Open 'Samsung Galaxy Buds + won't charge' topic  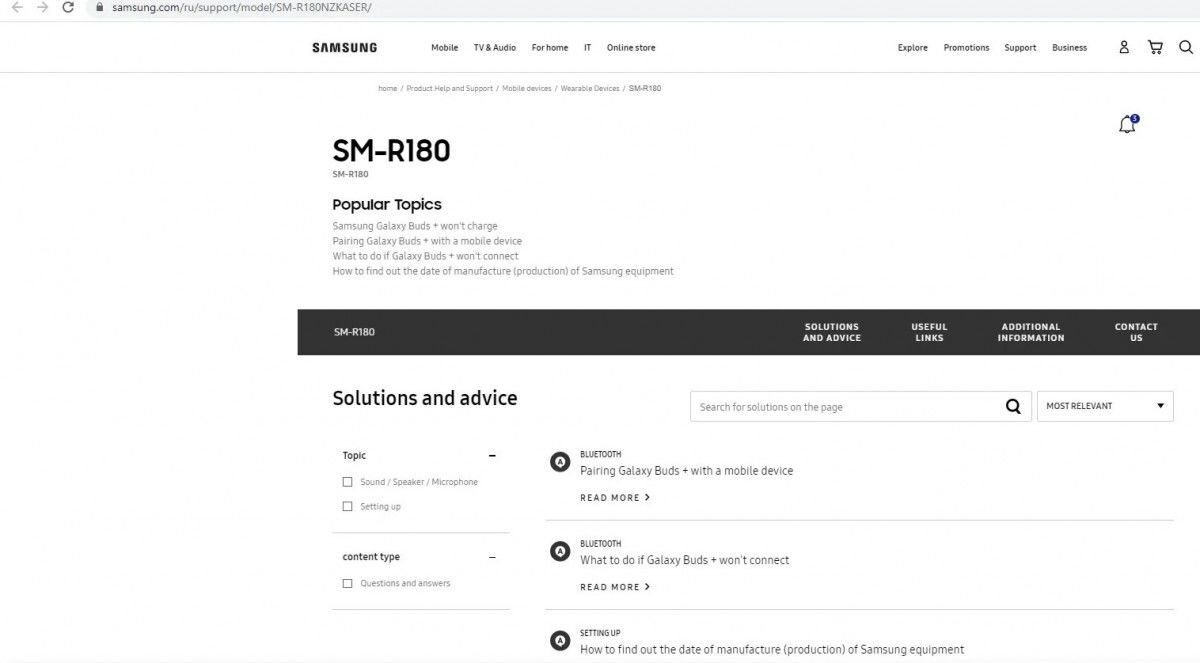[415, 226]
